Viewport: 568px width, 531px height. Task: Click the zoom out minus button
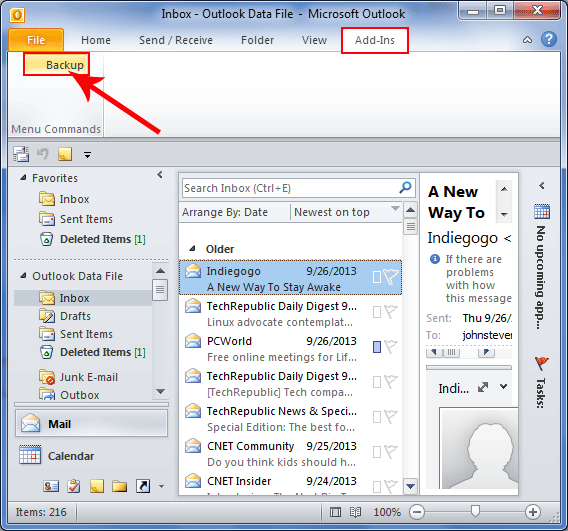point(417,512)
